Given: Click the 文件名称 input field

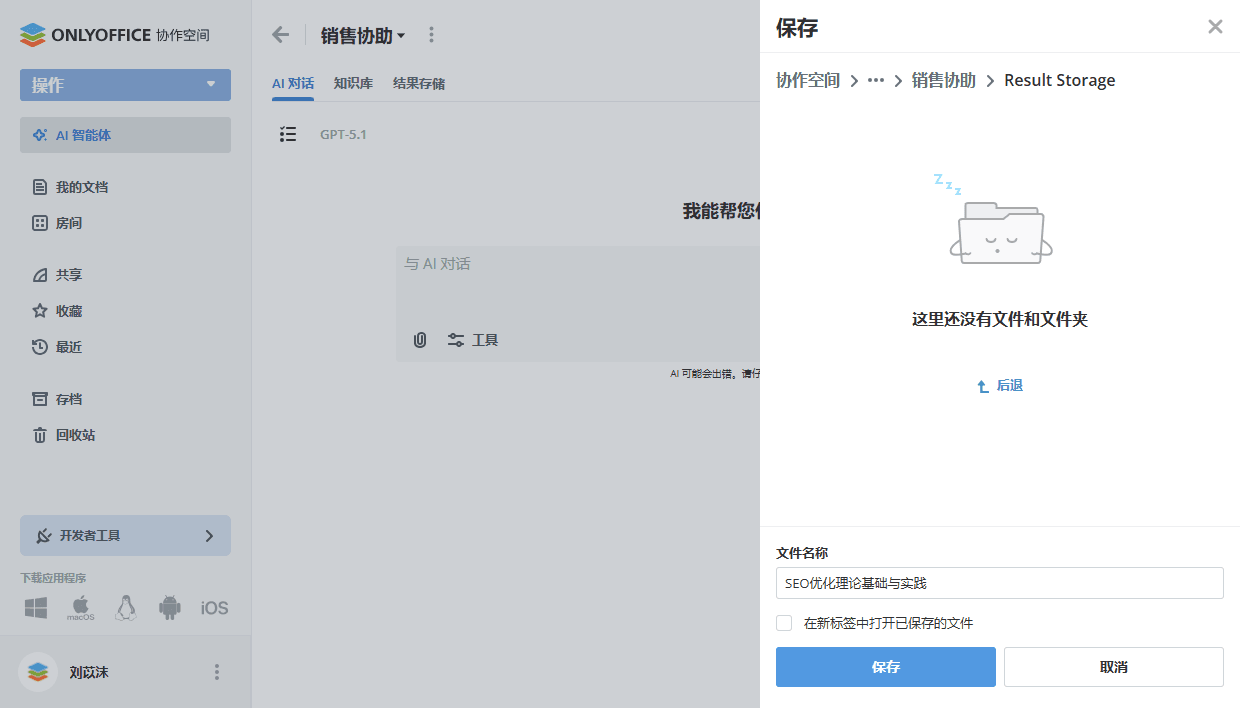Looking at the screenshot, I should coord(999,583).
